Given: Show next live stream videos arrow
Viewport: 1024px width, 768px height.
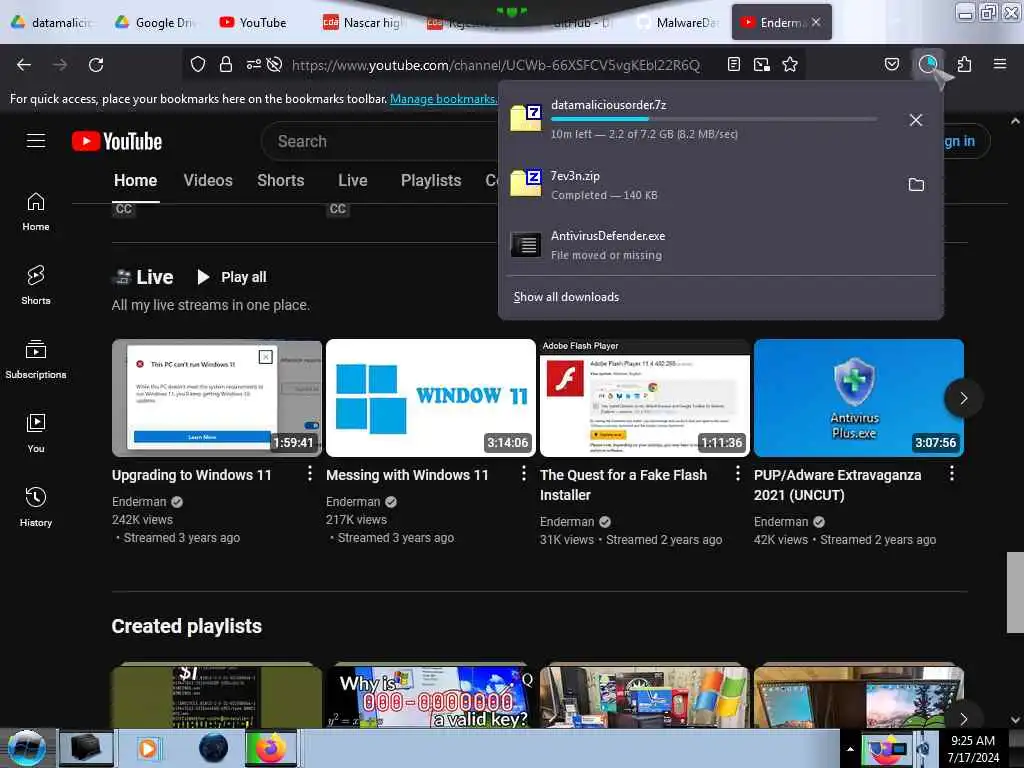Looking at the screenshot, I should click(x=963, y=398).
